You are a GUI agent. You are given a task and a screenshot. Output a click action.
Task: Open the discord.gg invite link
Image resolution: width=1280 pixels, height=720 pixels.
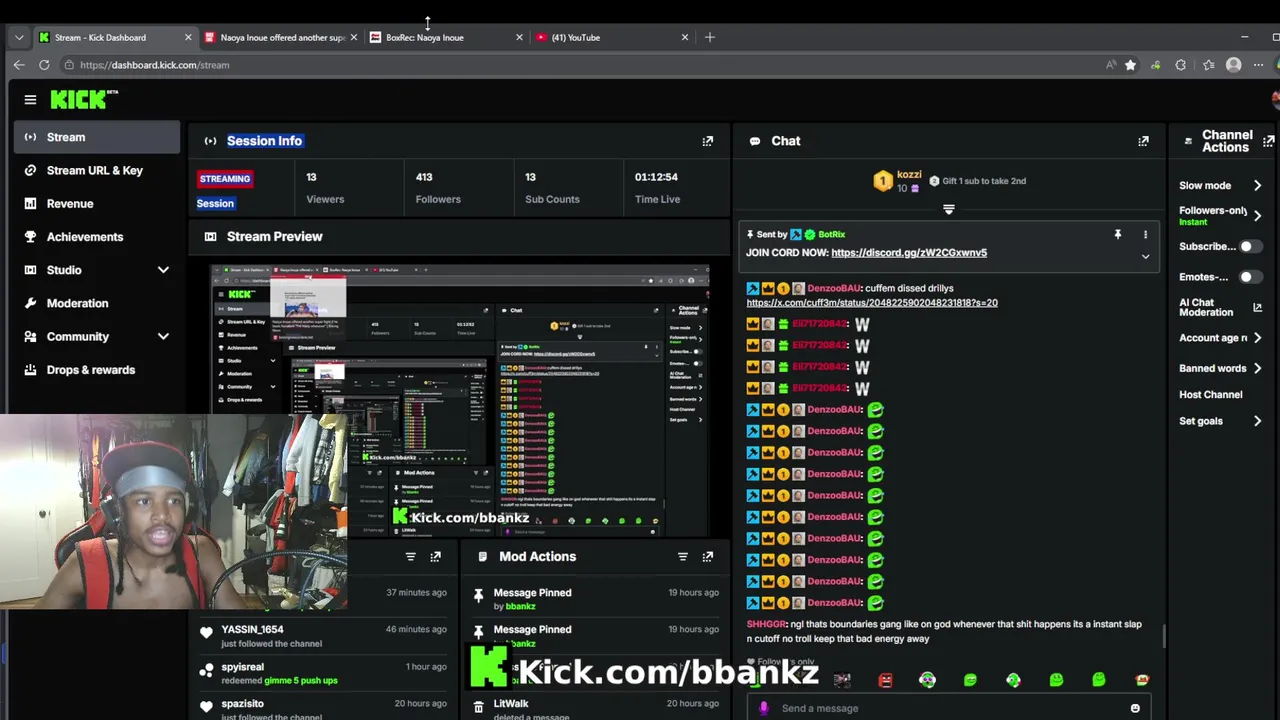(x=909, y=253)
